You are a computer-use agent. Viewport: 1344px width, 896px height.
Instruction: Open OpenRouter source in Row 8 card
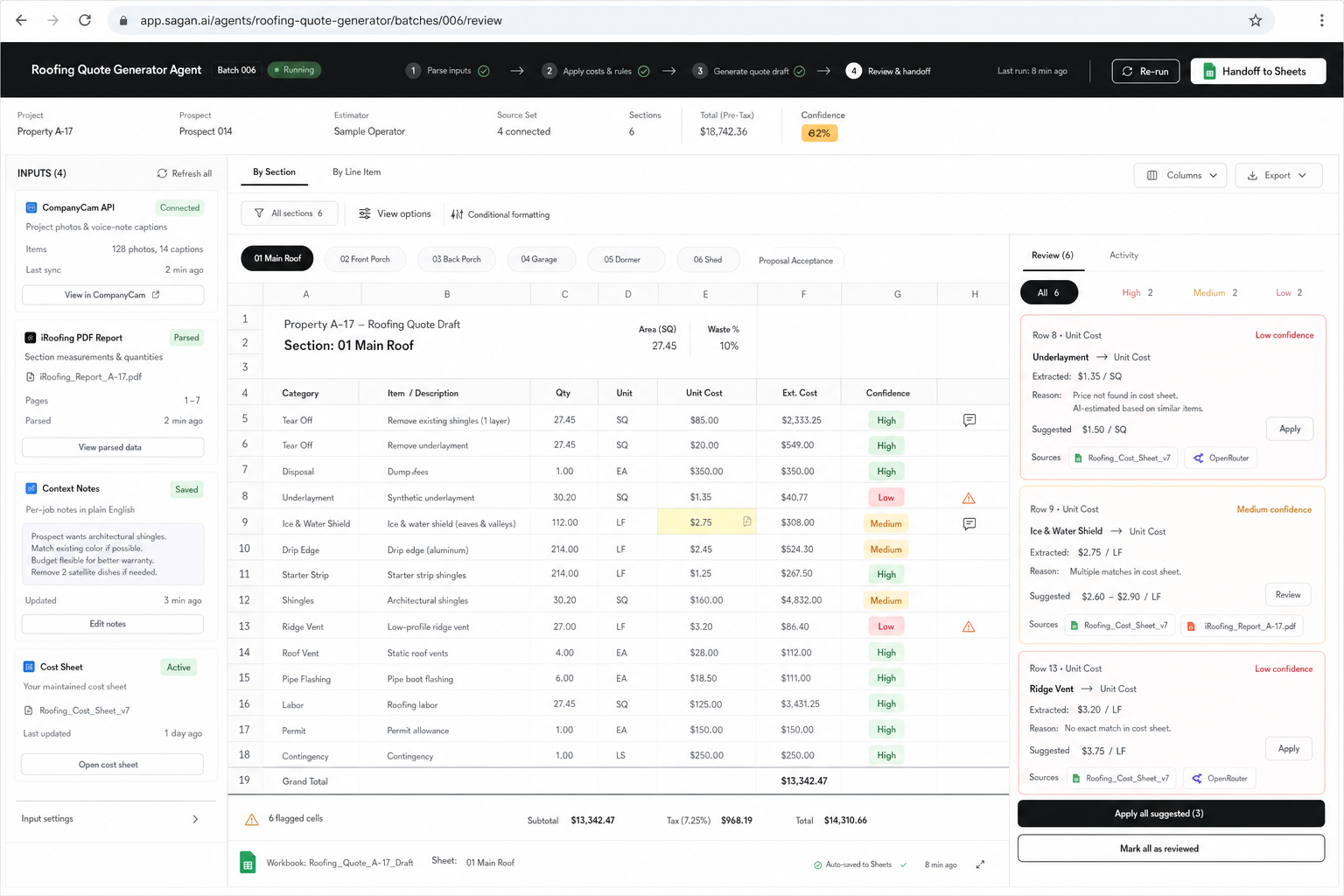1221,458
